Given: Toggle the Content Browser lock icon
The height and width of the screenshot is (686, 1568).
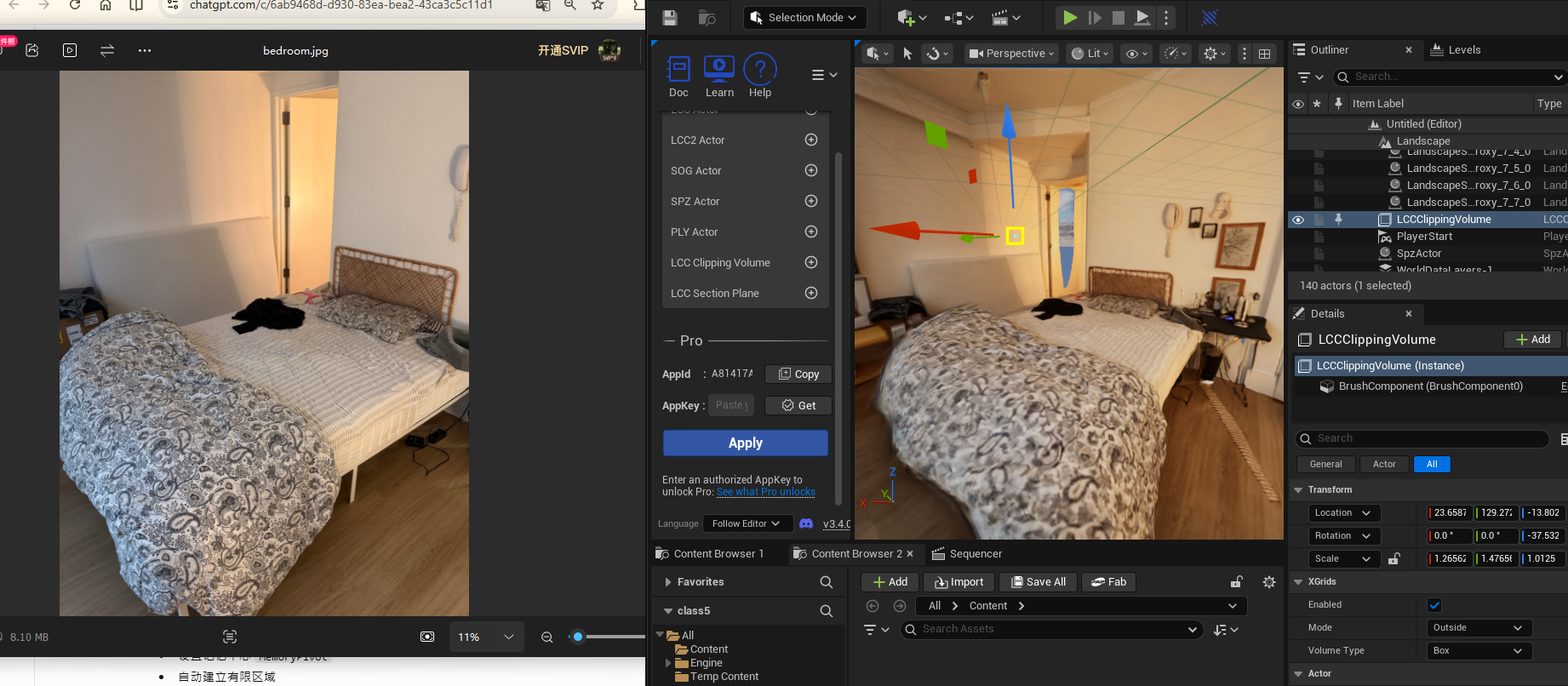Looking at the screenshot, I should (1236, 582).
